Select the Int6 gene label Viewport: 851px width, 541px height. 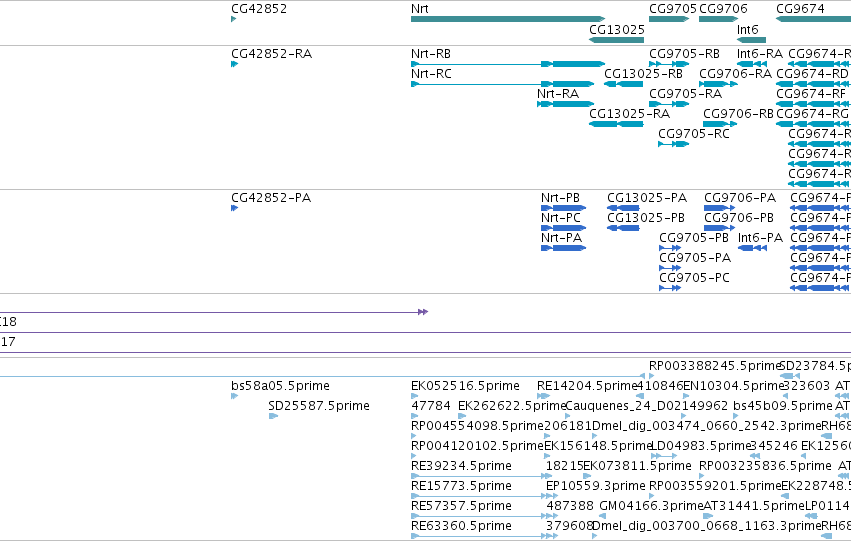click(747, 29)
